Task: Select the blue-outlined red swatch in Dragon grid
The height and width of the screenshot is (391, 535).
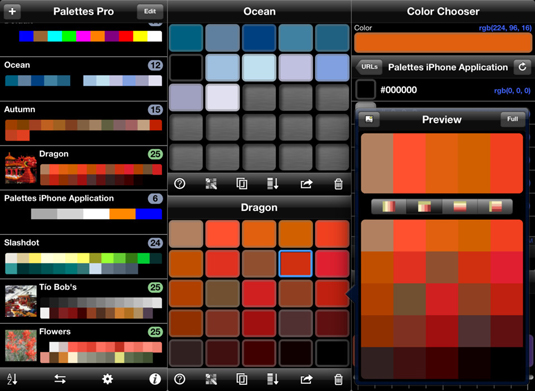Action: pyautogui.click(x=295, y=263)
